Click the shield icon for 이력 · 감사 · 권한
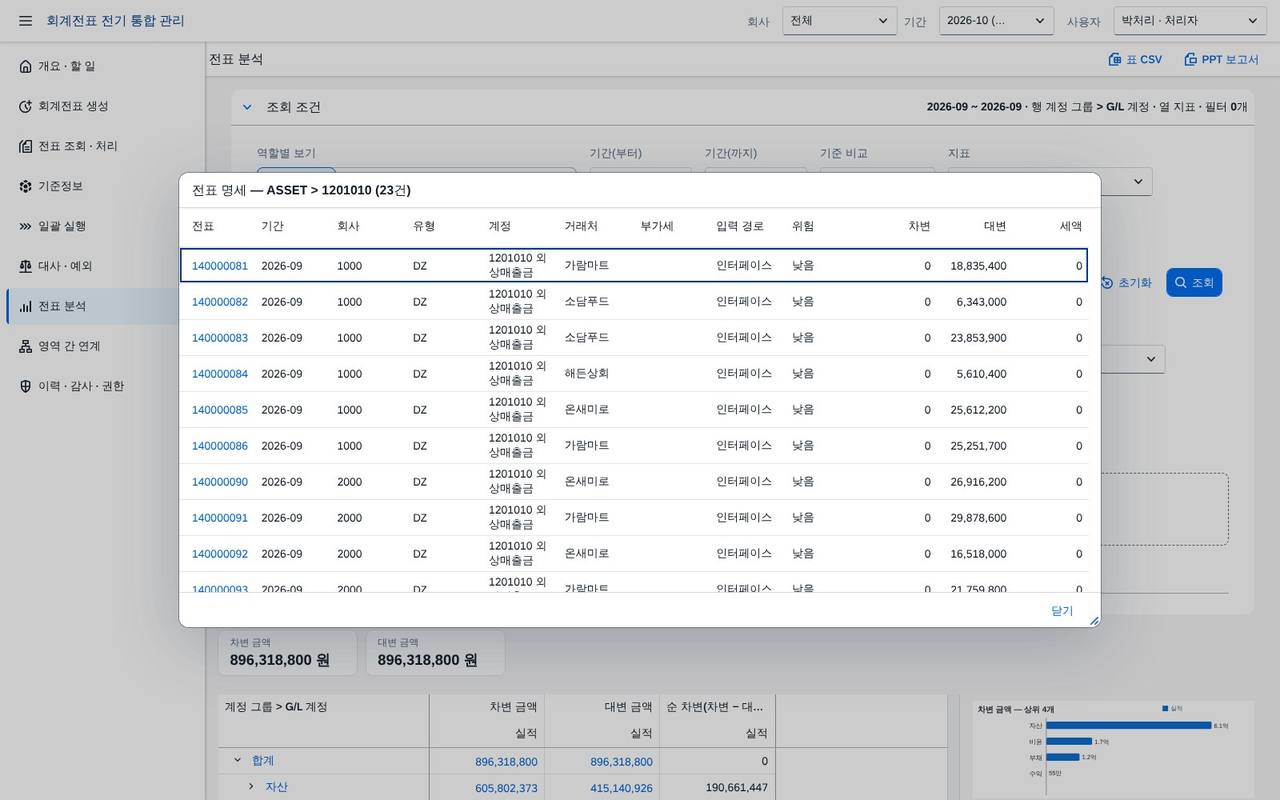The width and height of the screenshot is (1280, 800). click(26, 386)
